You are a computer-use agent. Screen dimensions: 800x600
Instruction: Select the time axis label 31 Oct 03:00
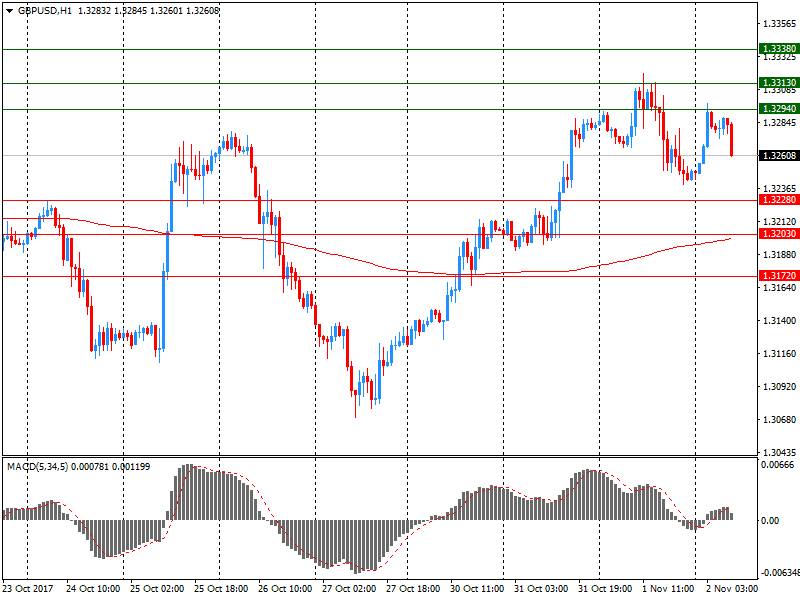pyautogui.click(x=541, y=589)
